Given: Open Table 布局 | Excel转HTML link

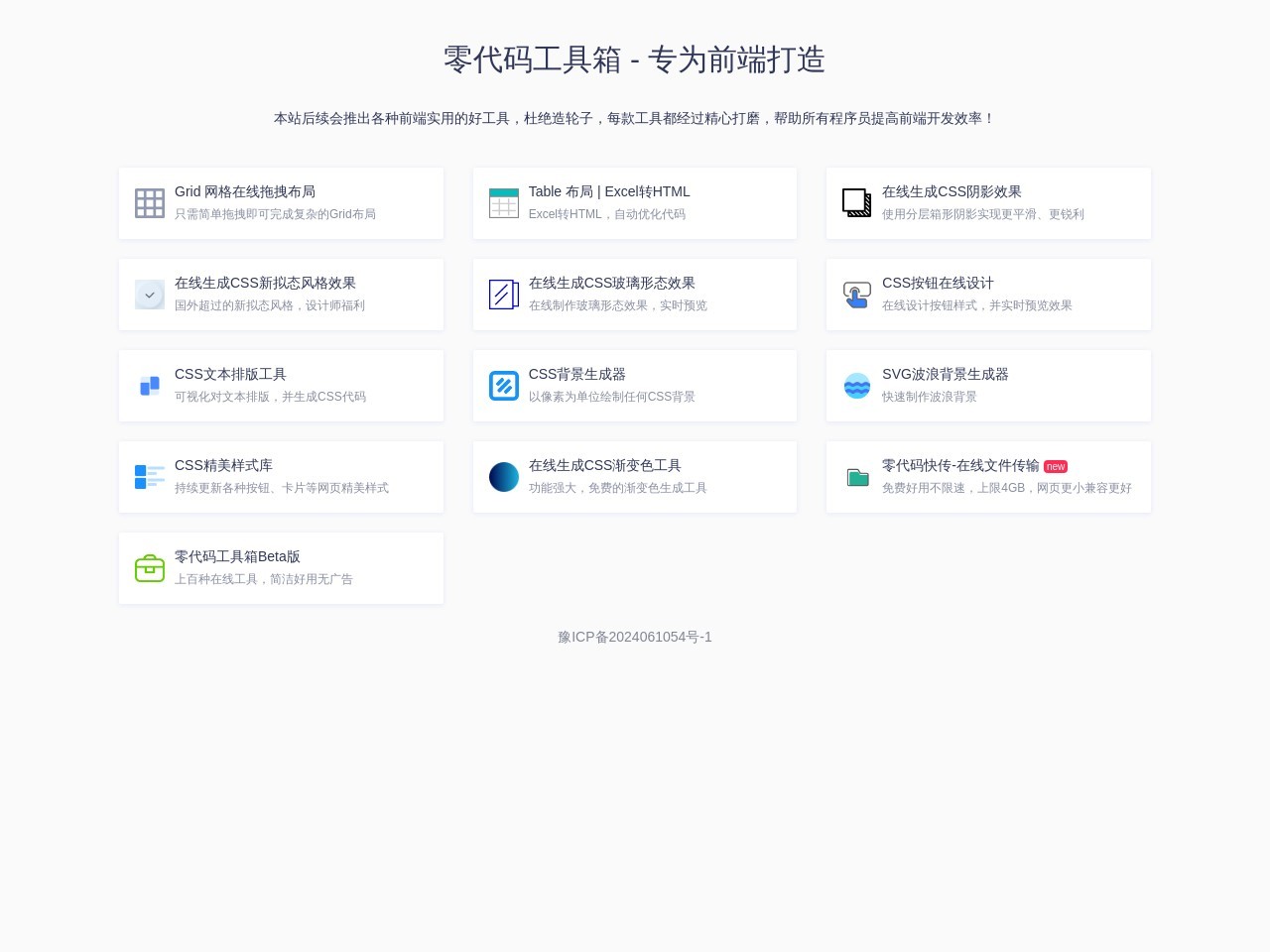Looking at the screenshot, I should [x=609, y=191].
